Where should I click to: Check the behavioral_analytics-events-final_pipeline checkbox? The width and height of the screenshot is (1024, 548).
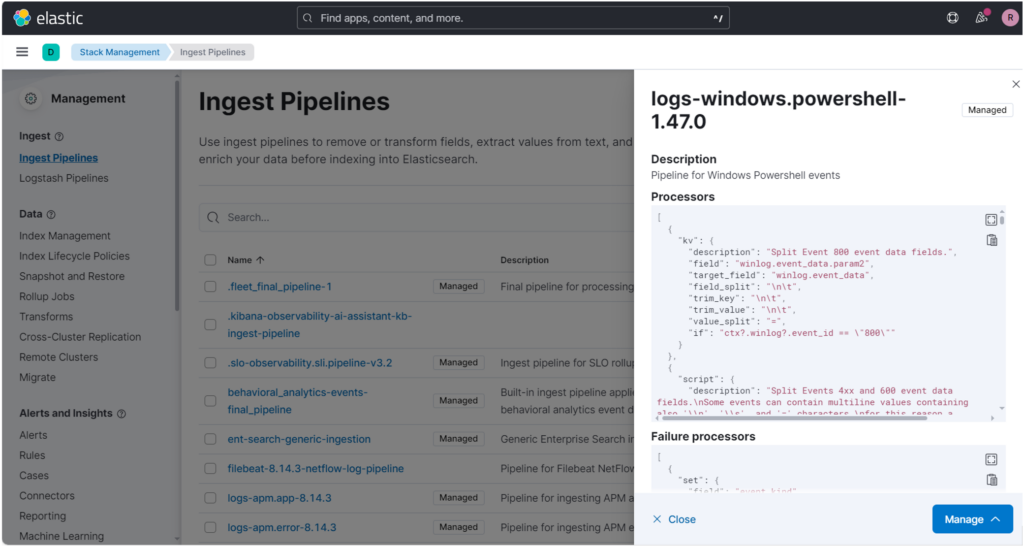pos(210,401)
